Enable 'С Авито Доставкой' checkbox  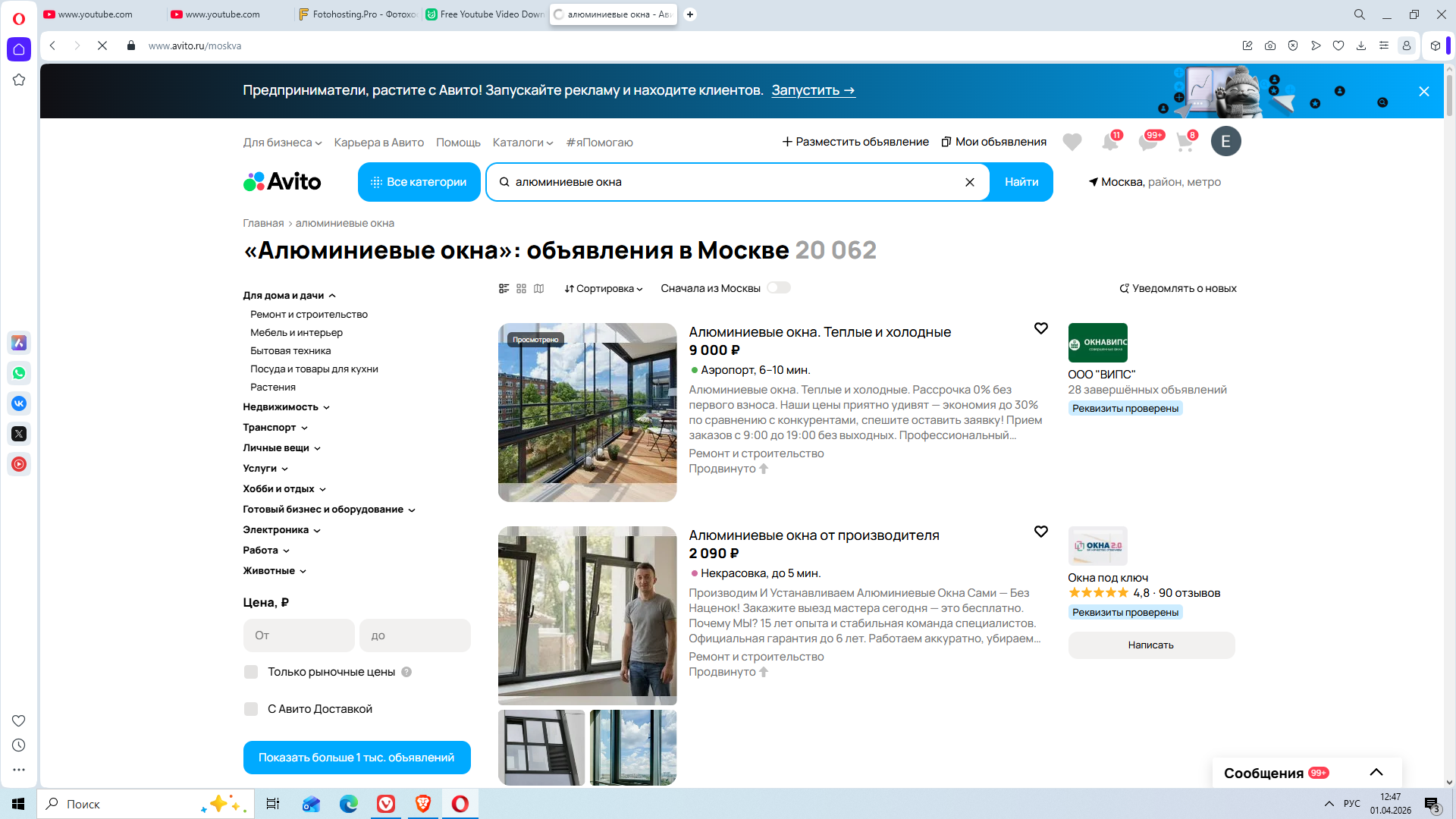coord(251,709)
